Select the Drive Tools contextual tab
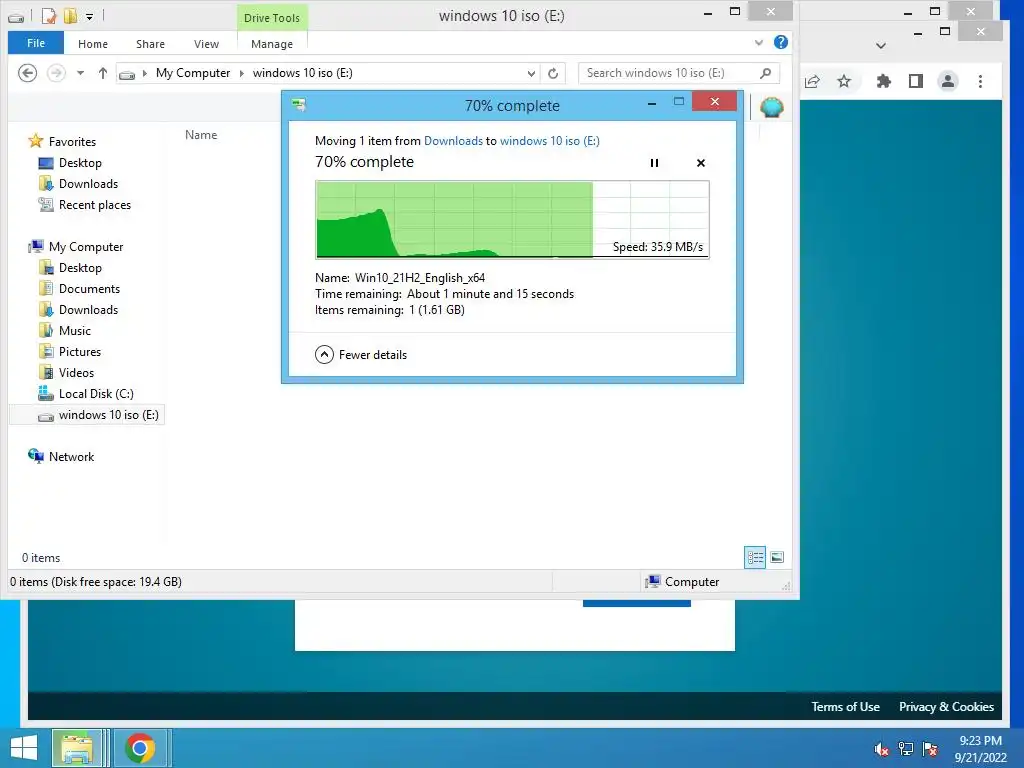 (272, 18)
